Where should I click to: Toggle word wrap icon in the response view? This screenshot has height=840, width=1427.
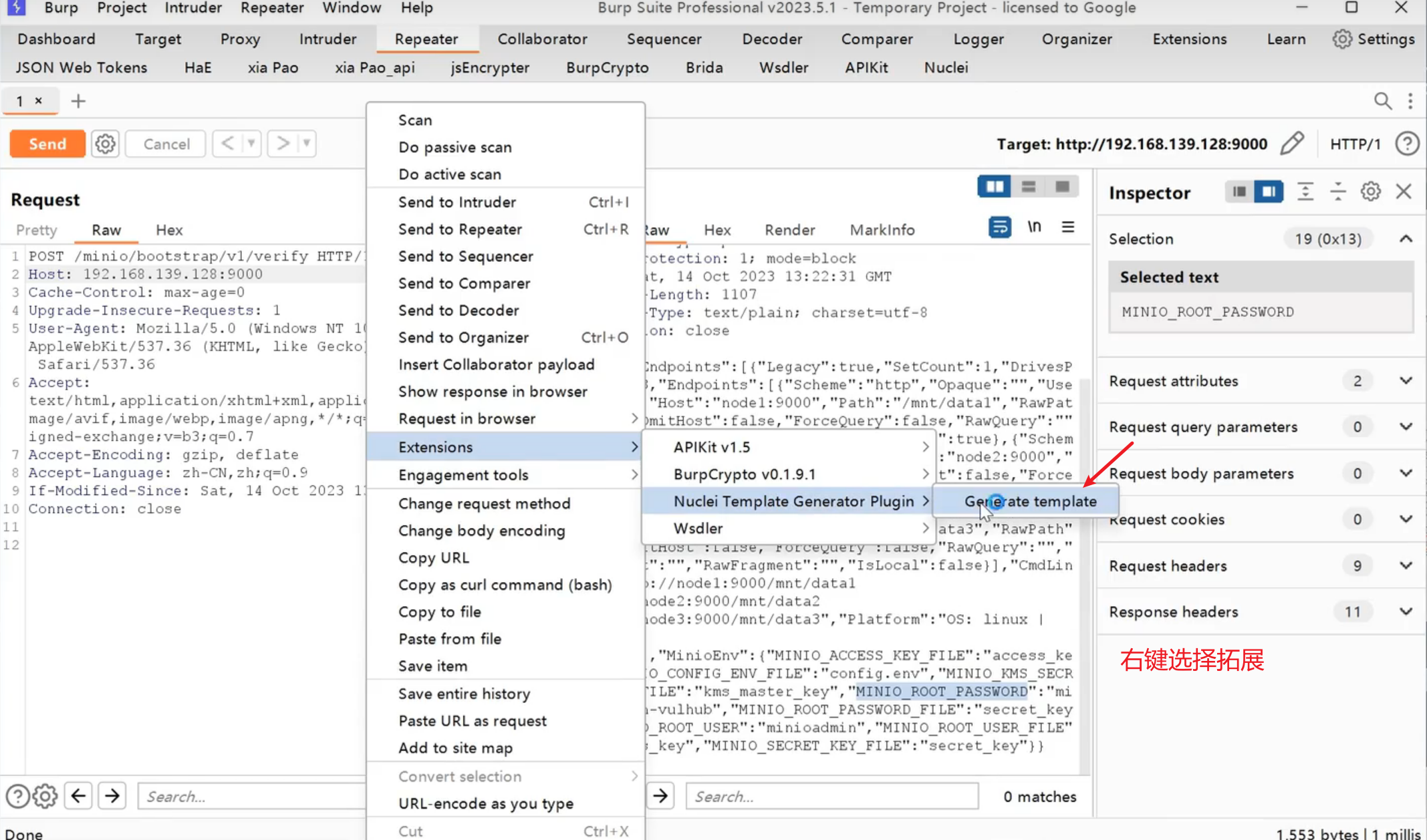pyautogui.click(x=999, y=227)
